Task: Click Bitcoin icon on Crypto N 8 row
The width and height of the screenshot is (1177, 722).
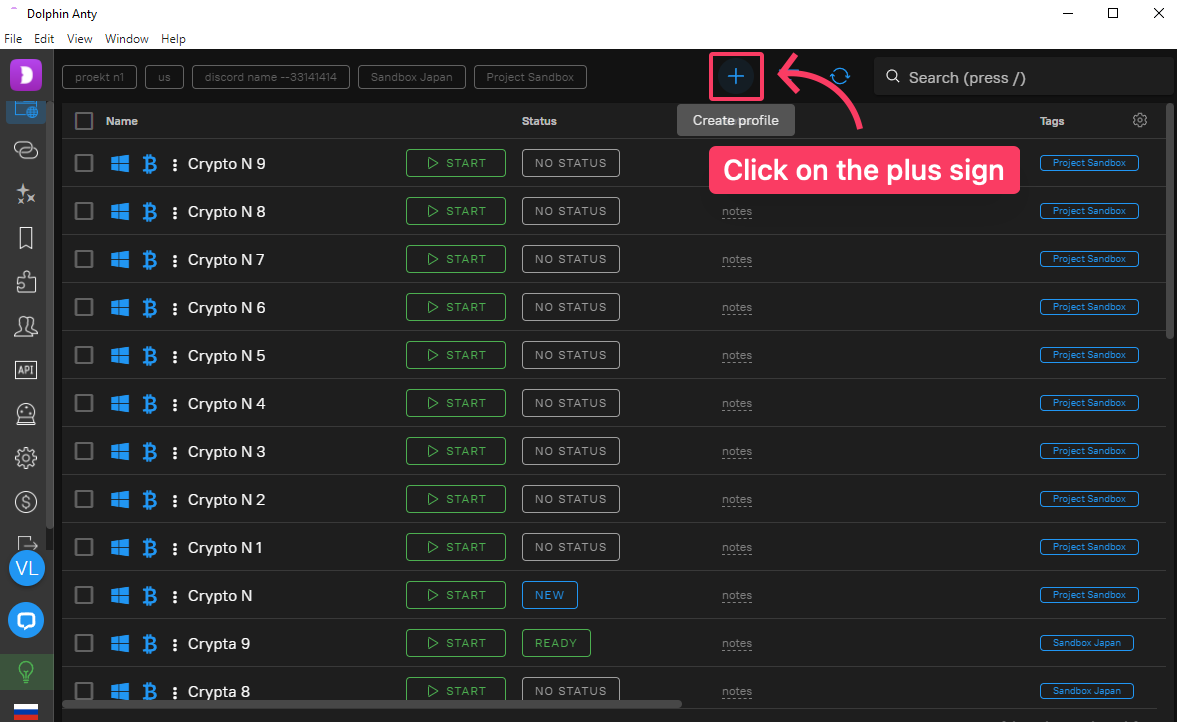Action: point(150,212)
